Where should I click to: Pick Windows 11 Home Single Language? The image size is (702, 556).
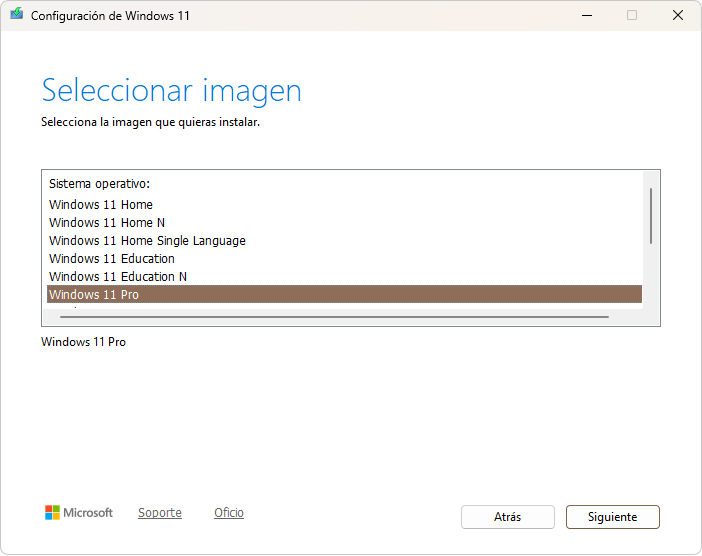147,241
